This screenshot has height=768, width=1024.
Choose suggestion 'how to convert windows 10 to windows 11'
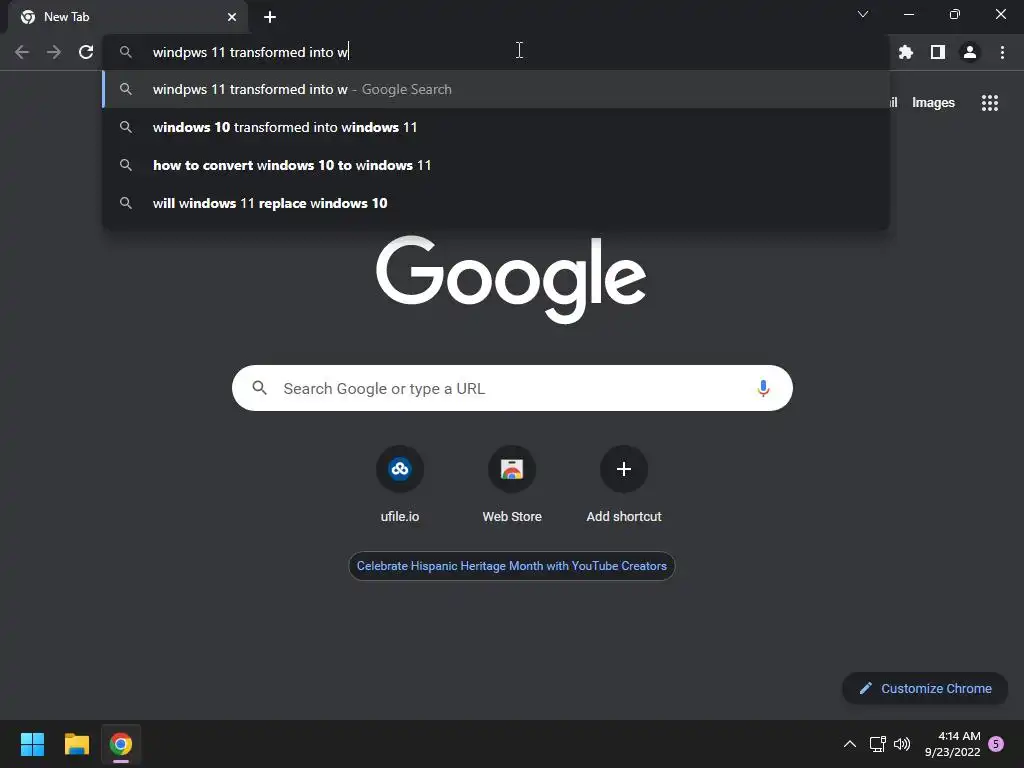496,165
